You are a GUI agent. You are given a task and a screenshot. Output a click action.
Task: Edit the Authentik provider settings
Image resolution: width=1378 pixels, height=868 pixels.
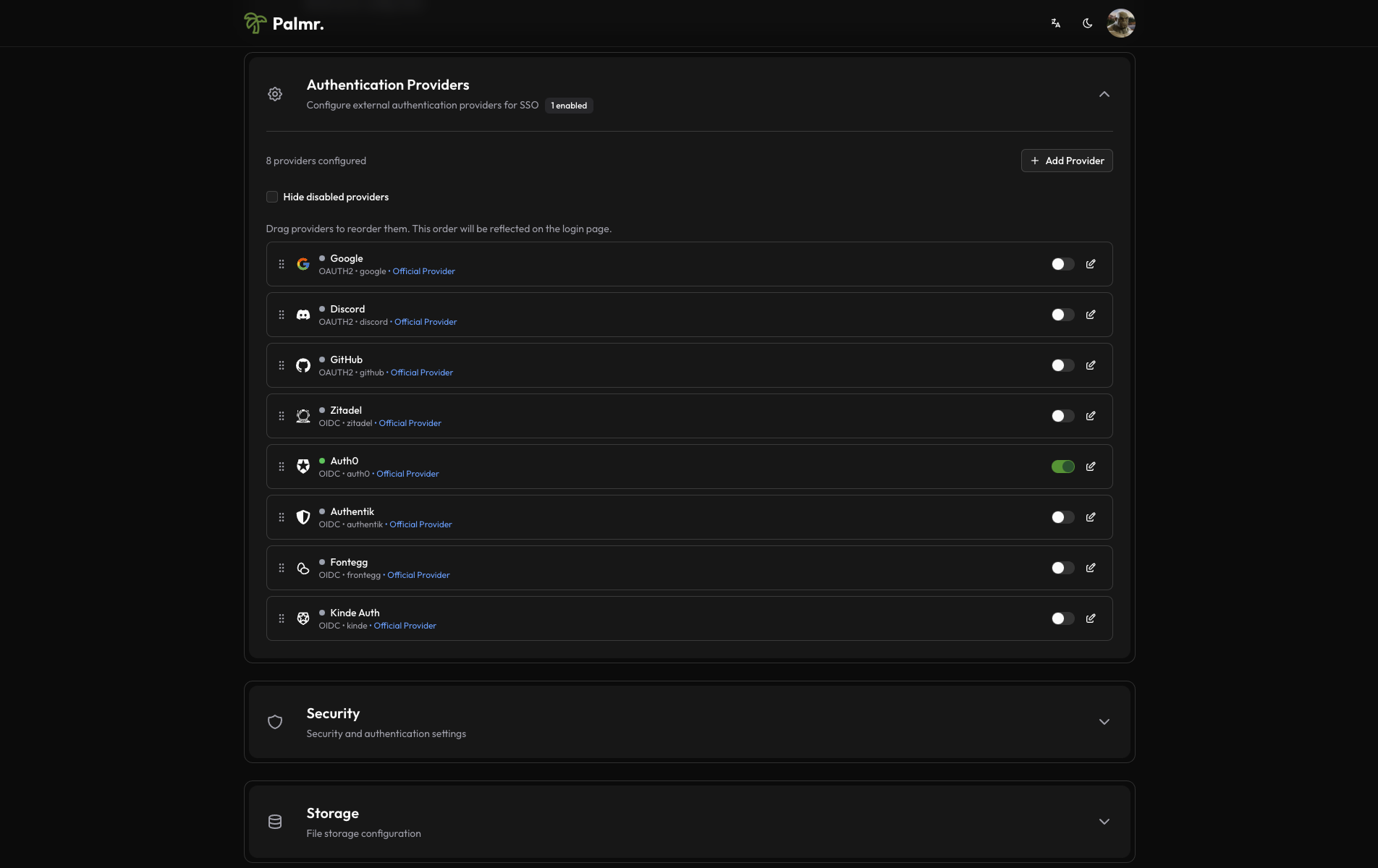point(1091,517)
